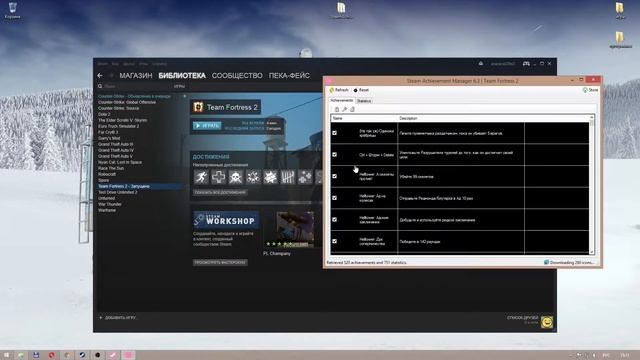
Task: Switch to the Statistics tab
Action: pos(364,101)
